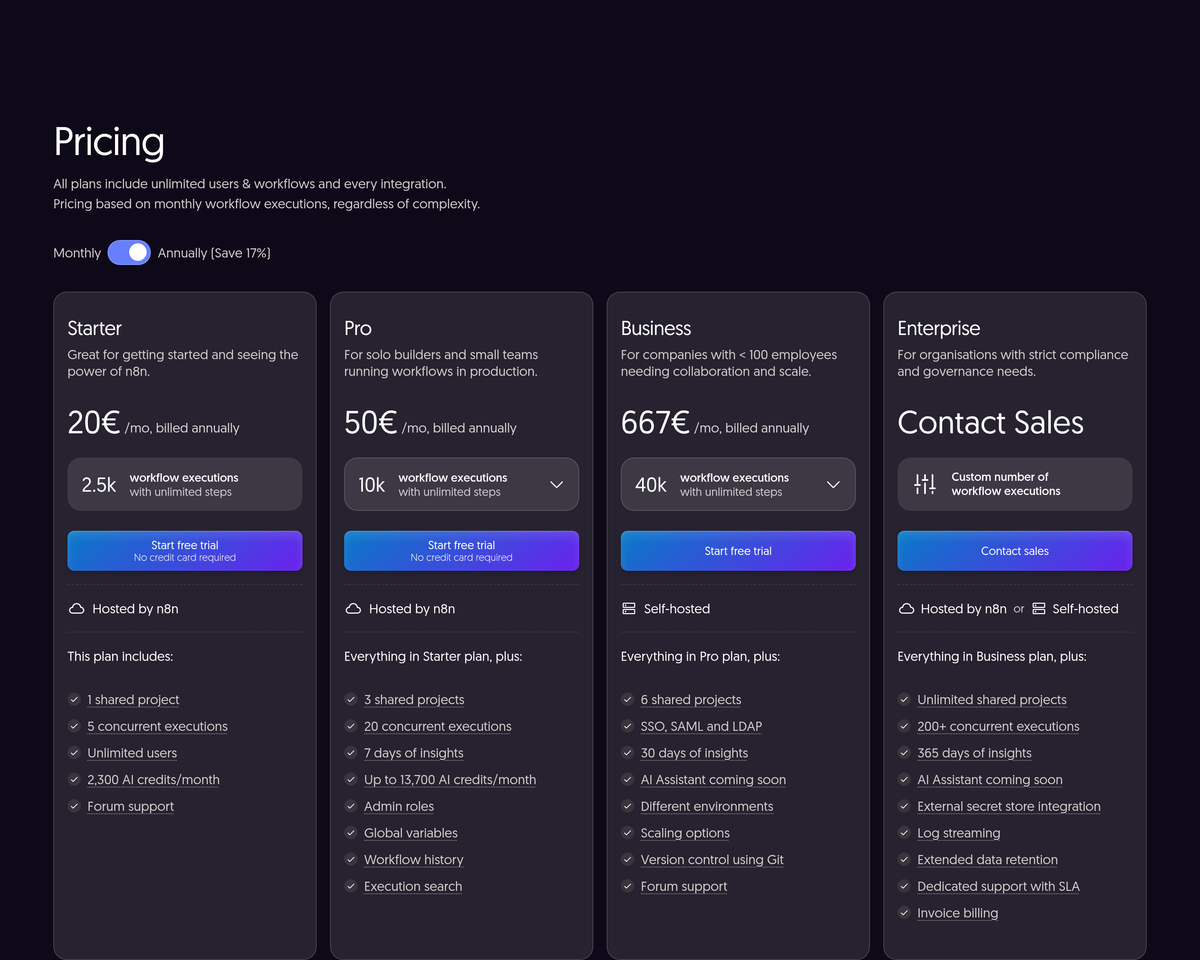Click checkmark beside 7 days of insights
The image size is (1200, 960).
point(351,753)
